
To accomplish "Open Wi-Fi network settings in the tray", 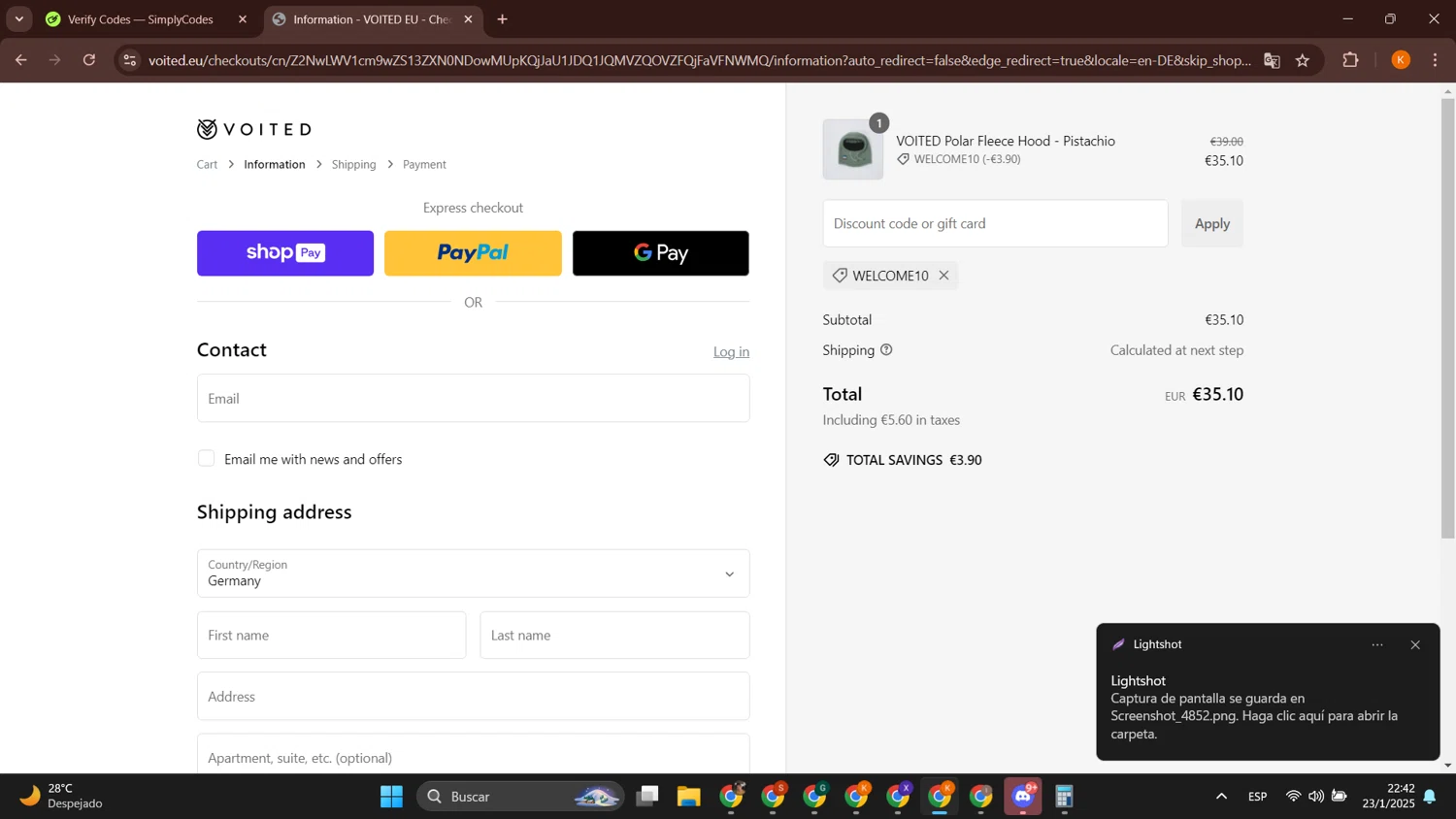I will click(x=1293, y=797).
